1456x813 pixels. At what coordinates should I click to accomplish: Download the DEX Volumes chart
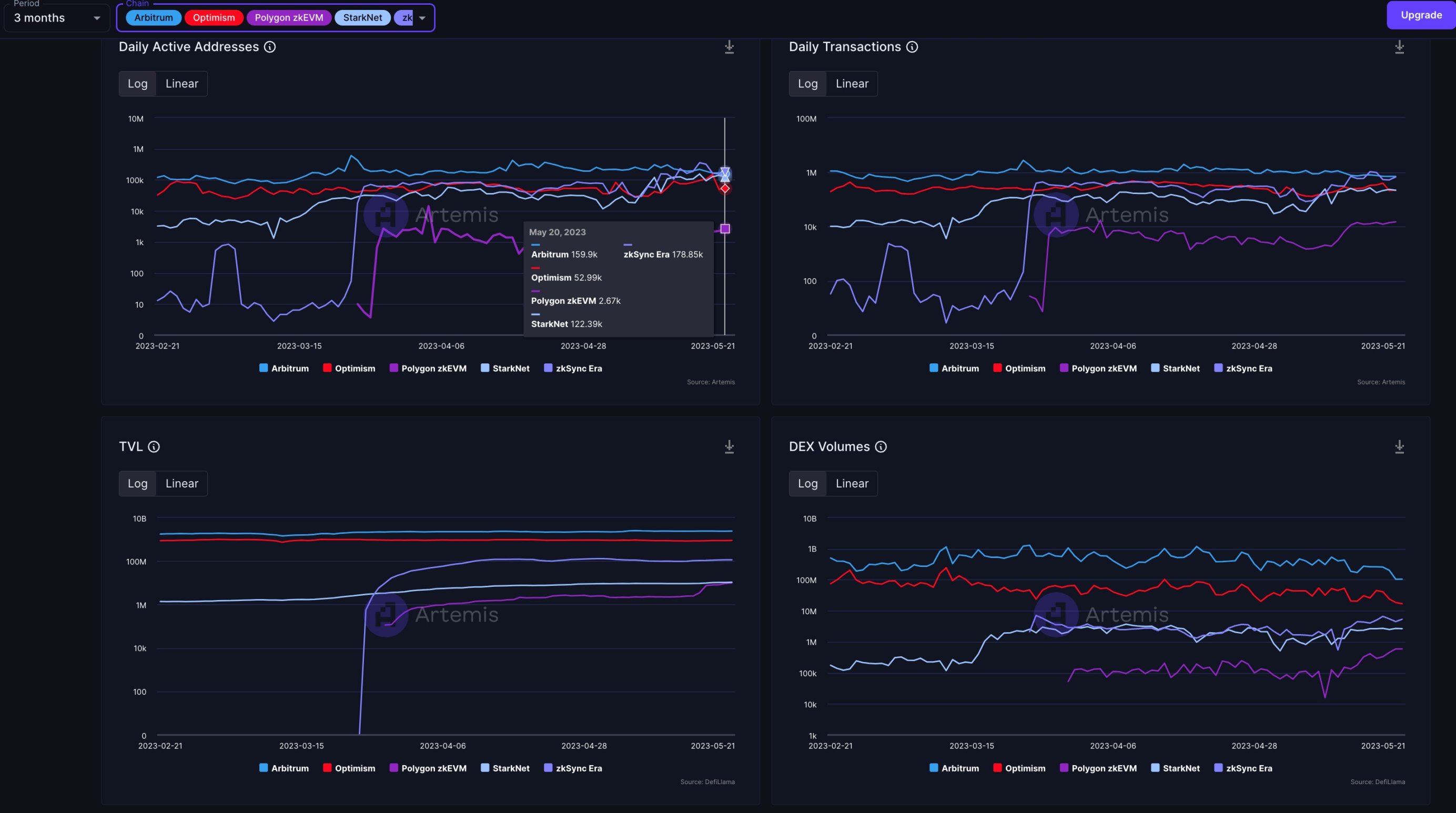pos(1399,447)
